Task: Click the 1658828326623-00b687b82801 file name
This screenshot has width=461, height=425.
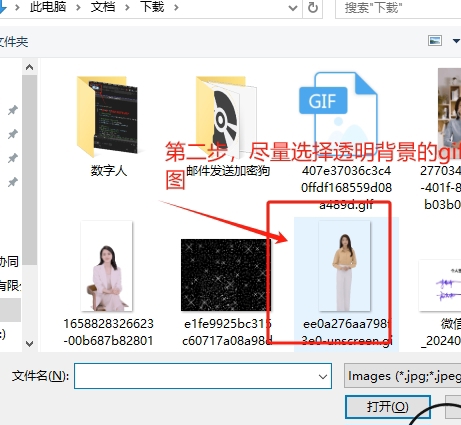Action: click(x=108, y=332)
